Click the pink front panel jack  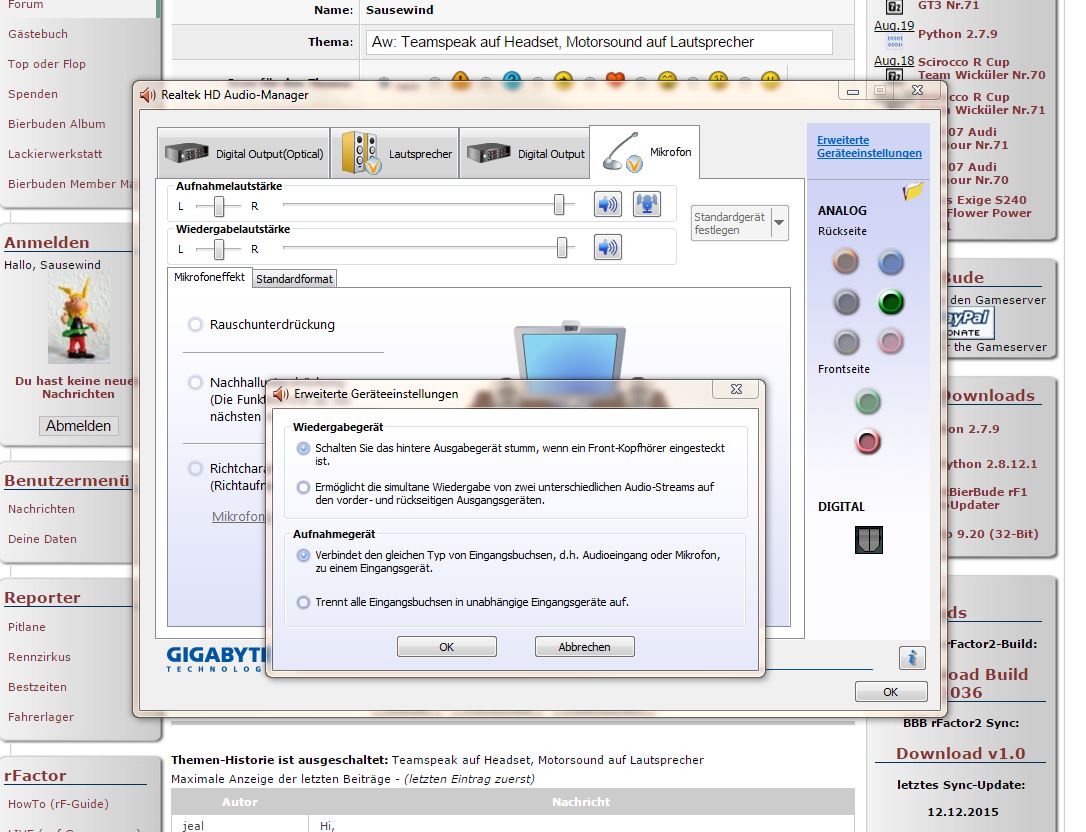tap(868, 440)
